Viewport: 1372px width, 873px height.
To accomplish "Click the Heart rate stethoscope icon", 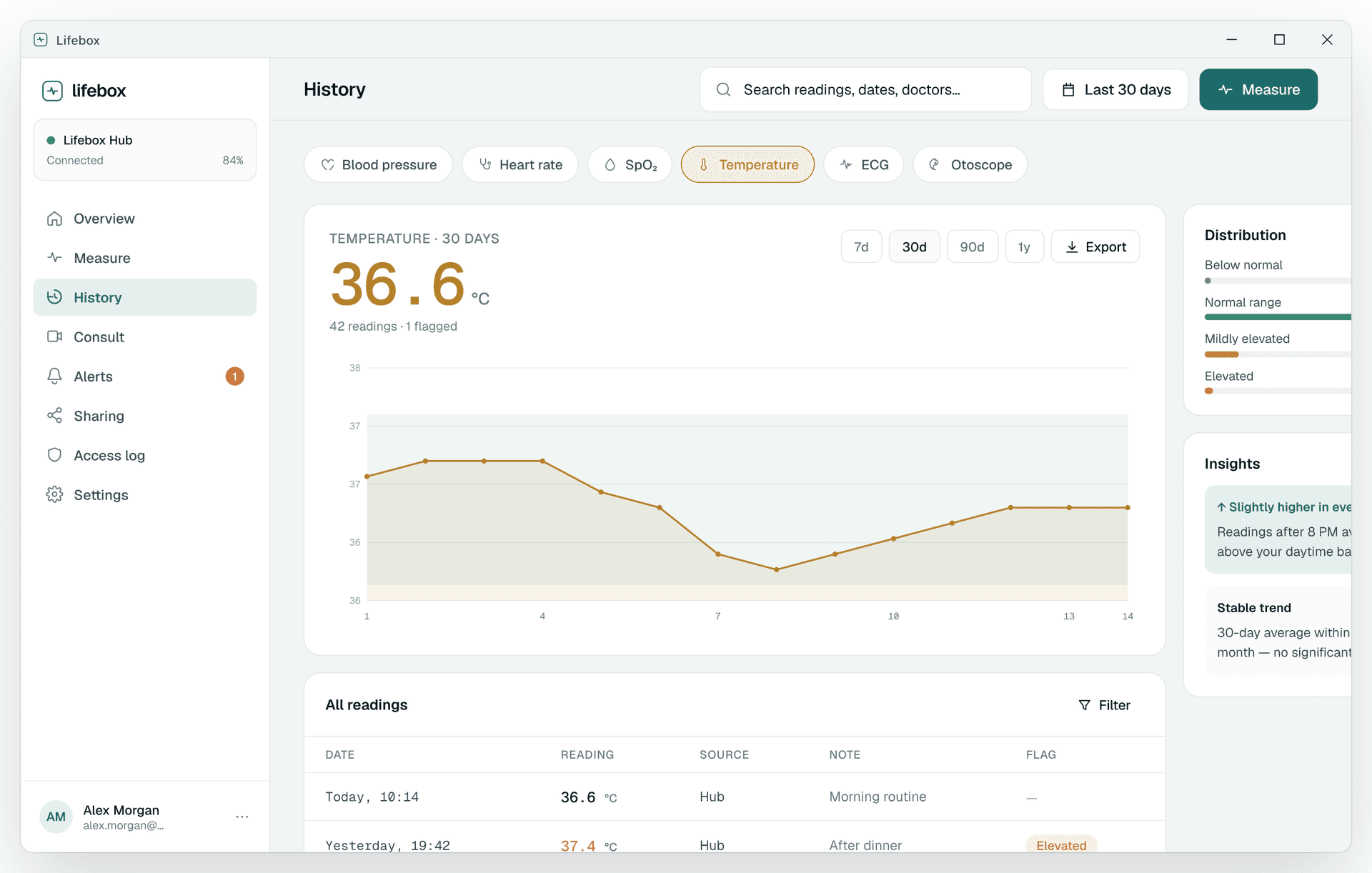I will [485, 165].
